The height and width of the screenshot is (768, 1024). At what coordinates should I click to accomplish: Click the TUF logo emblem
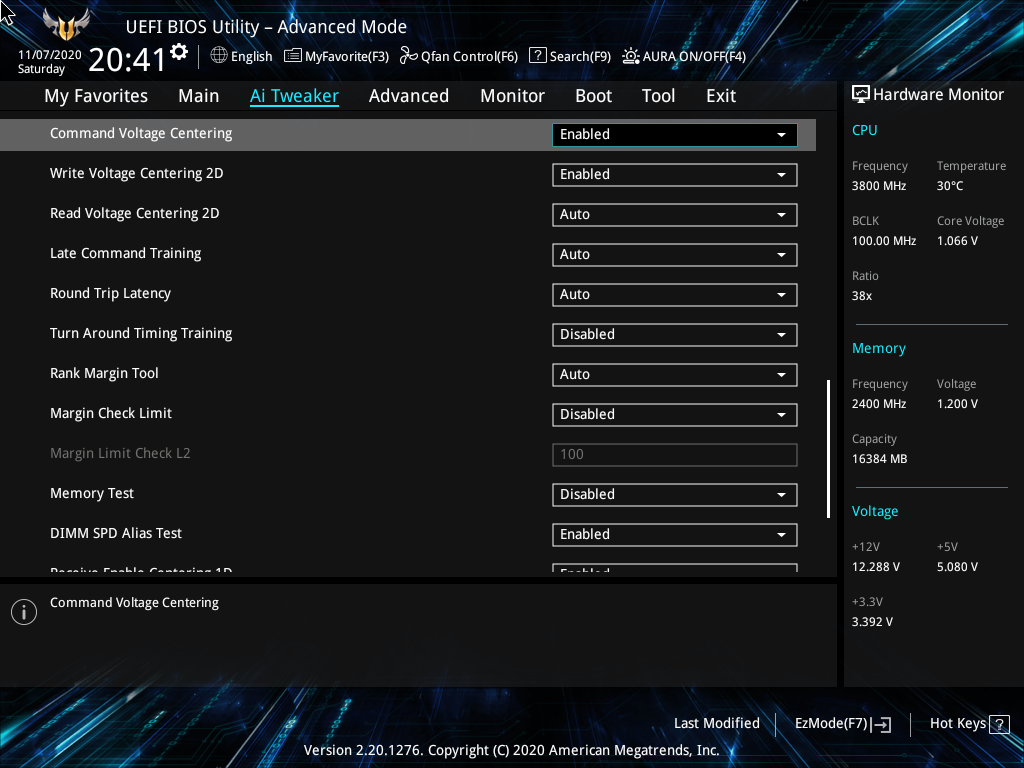(66, 24)
